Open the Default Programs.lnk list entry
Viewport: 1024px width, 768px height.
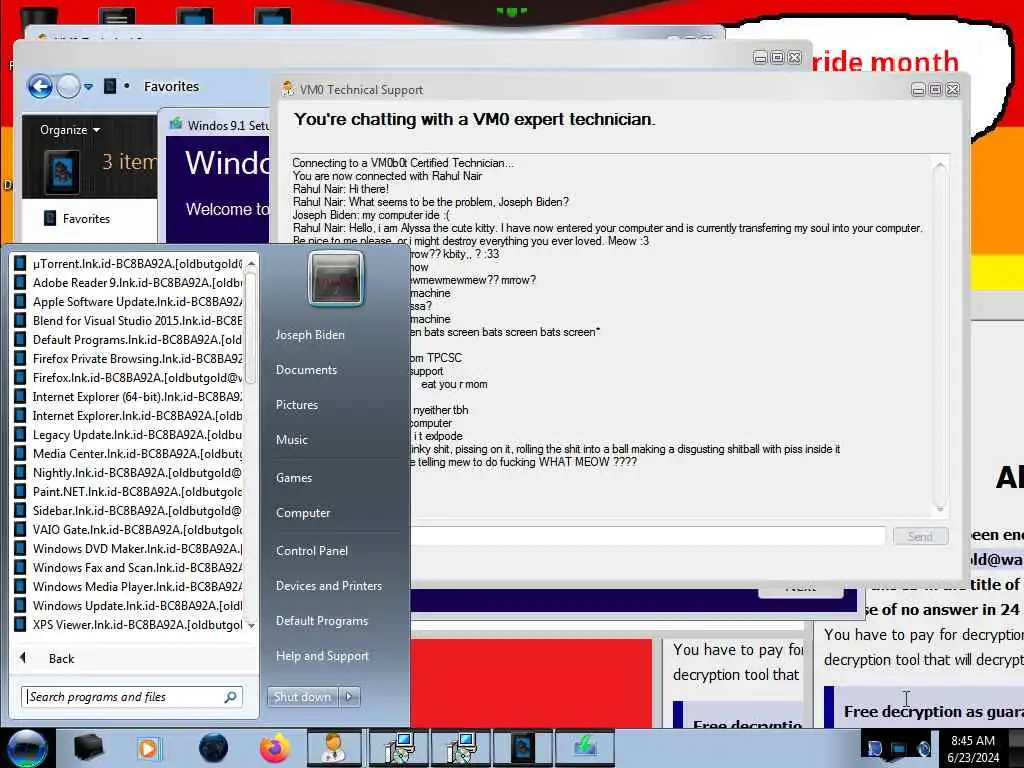click(128, 340)
